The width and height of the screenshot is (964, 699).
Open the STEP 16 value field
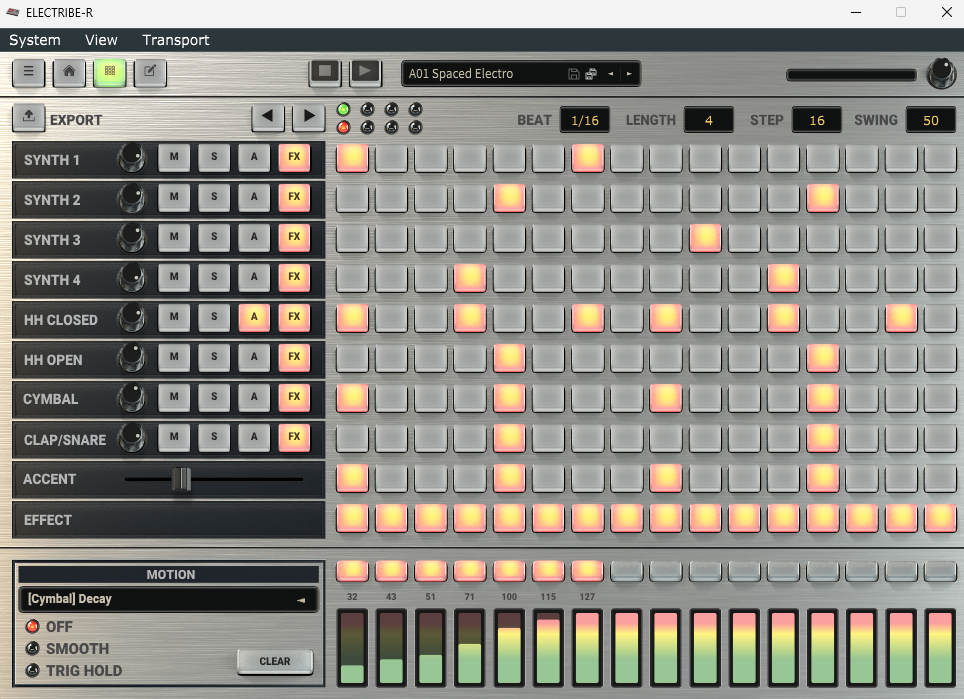816,120
